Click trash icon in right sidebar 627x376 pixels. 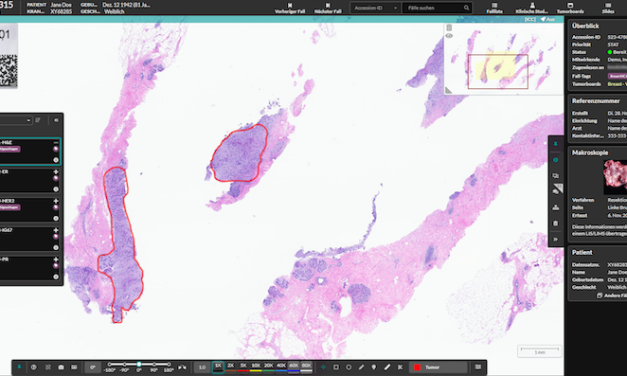555,224
